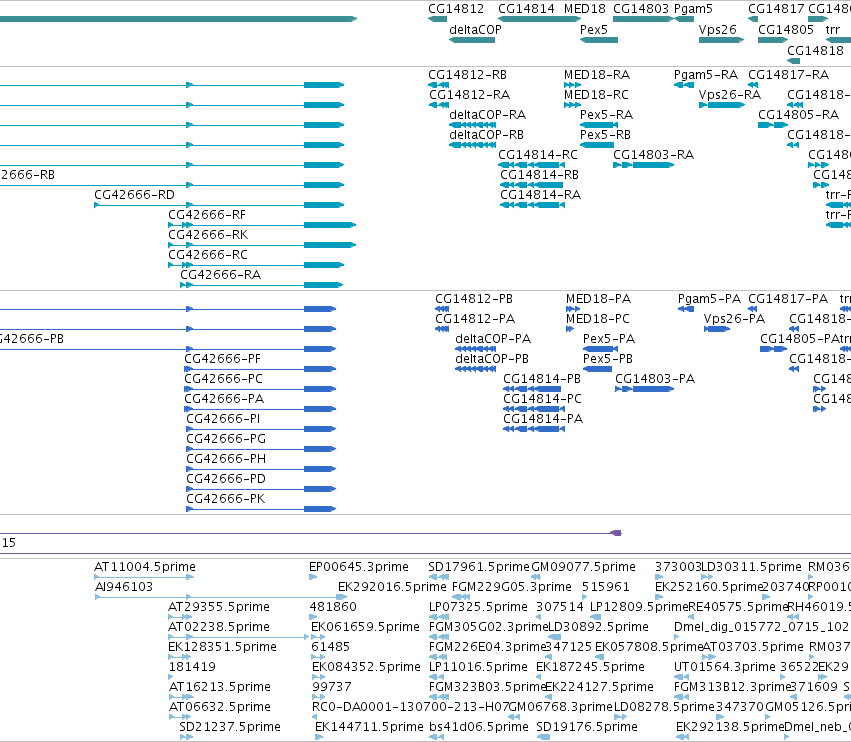
Task: Click the AT11004.5prime EST label
Action: 145,567
